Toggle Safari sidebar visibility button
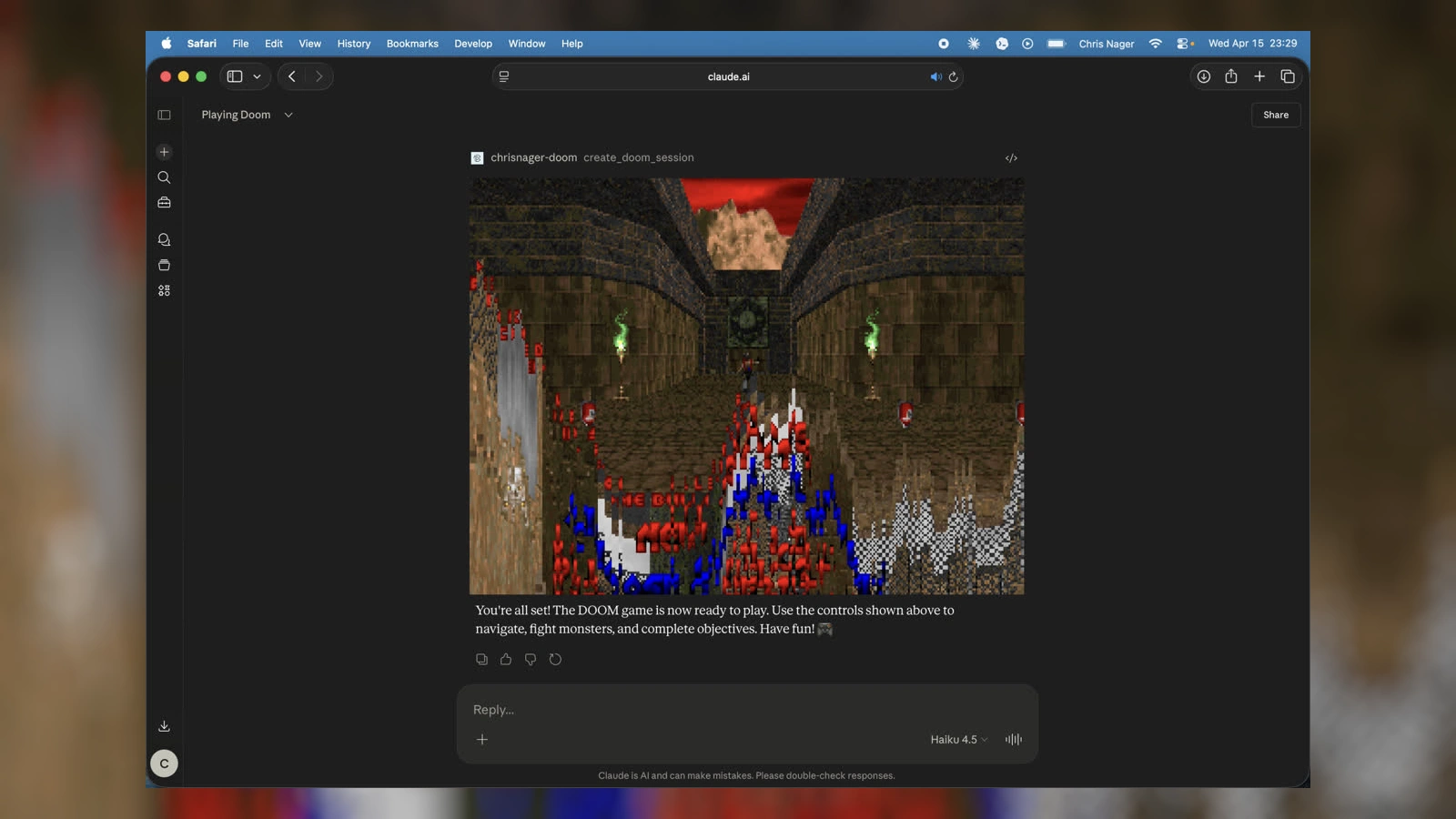This screenshot has width=1456, height=819. tap(235, 76)
